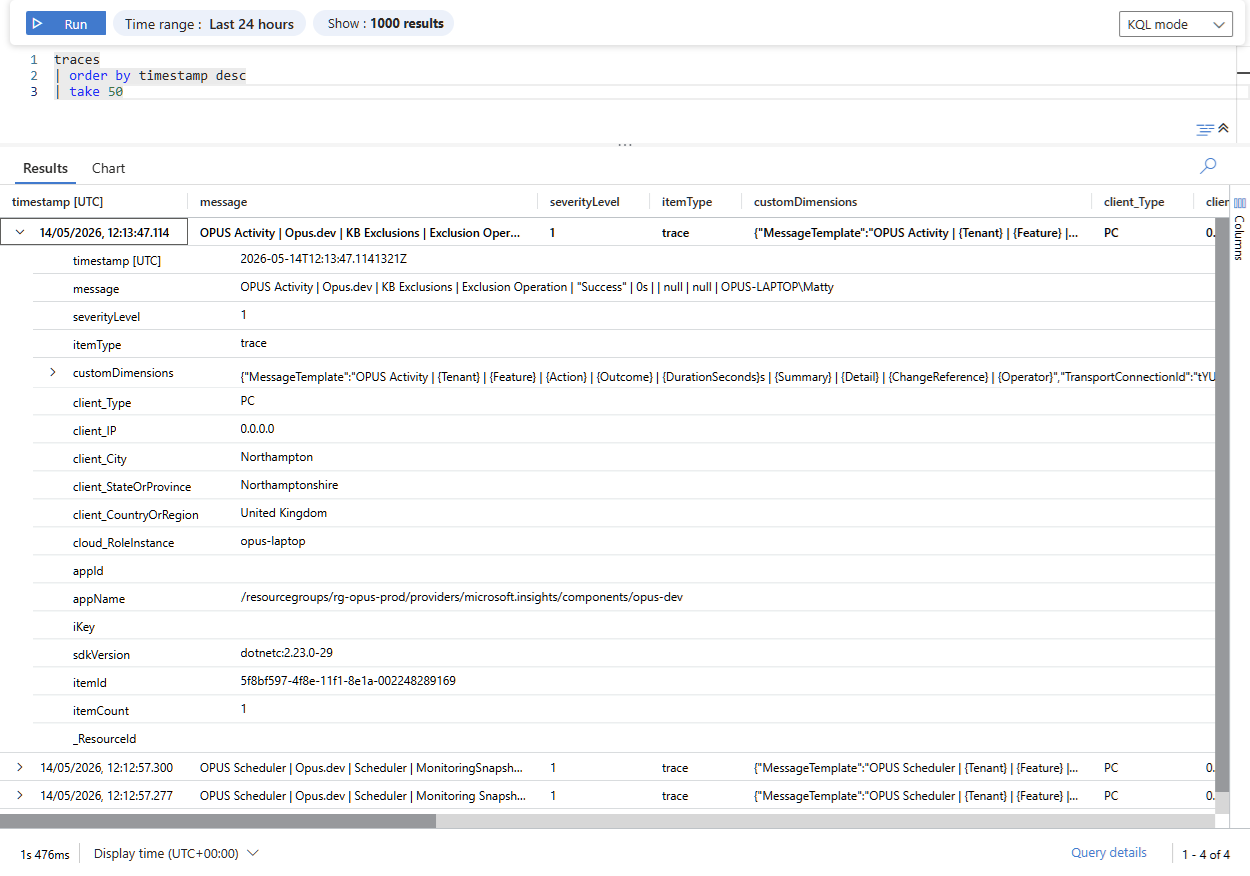Click the itemCount field label

101,710
